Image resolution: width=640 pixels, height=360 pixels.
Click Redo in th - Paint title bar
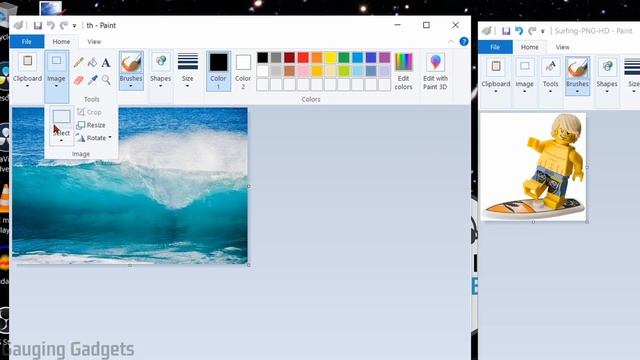[x=64, y=25]
